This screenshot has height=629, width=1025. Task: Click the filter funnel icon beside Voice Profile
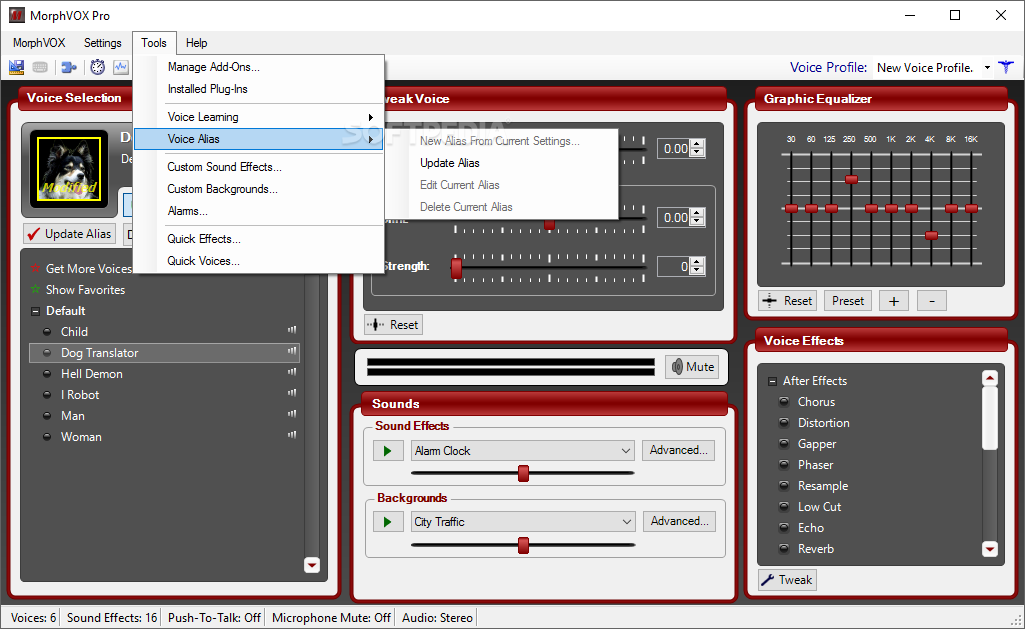click(x=1006, y=67)
